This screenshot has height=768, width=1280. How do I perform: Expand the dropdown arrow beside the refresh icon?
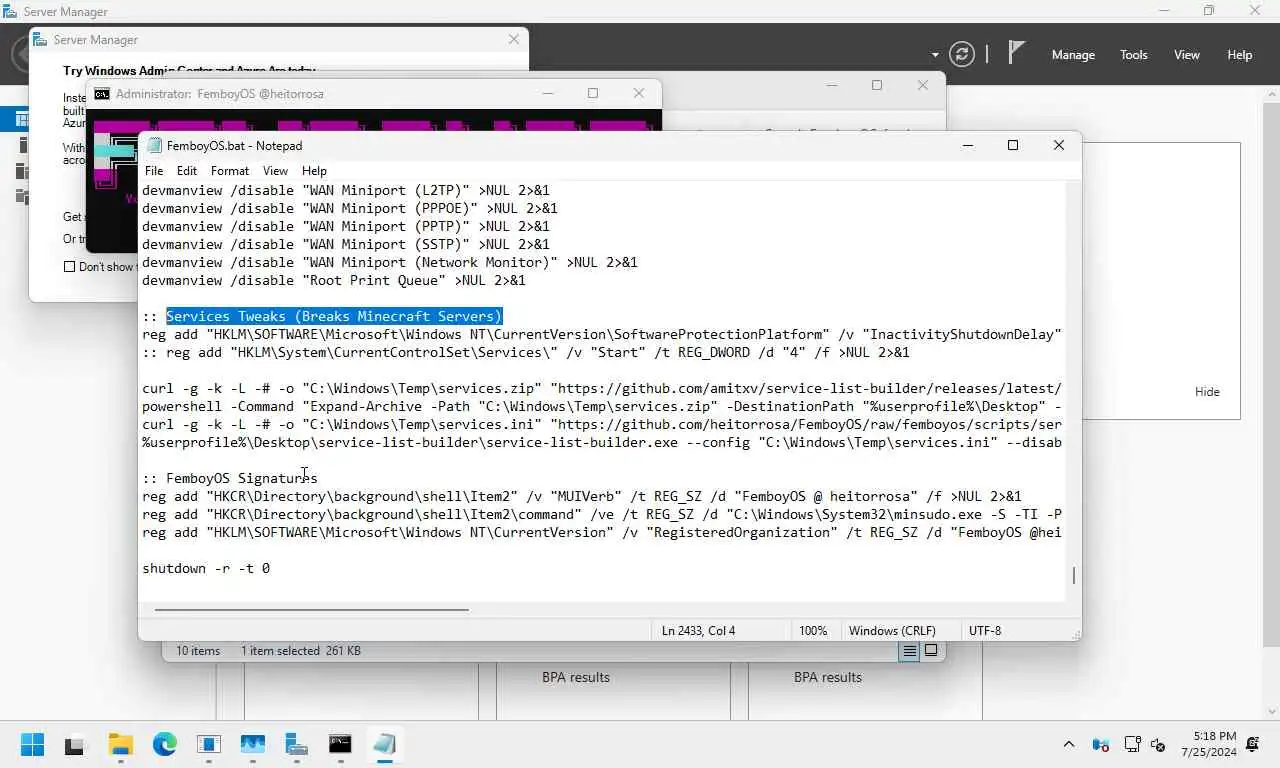point(935,55)
